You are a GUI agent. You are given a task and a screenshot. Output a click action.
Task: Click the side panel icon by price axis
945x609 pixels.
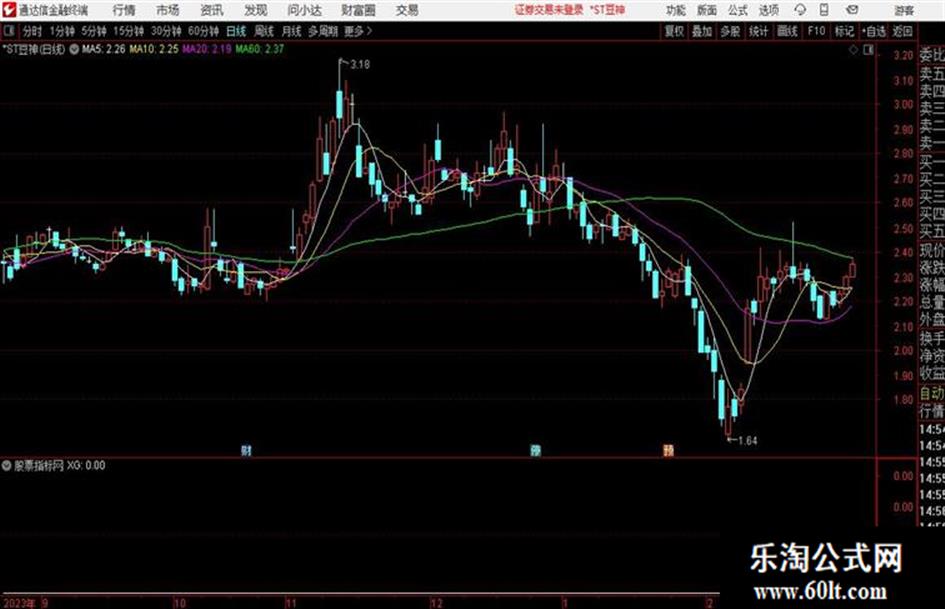(868, 50)
